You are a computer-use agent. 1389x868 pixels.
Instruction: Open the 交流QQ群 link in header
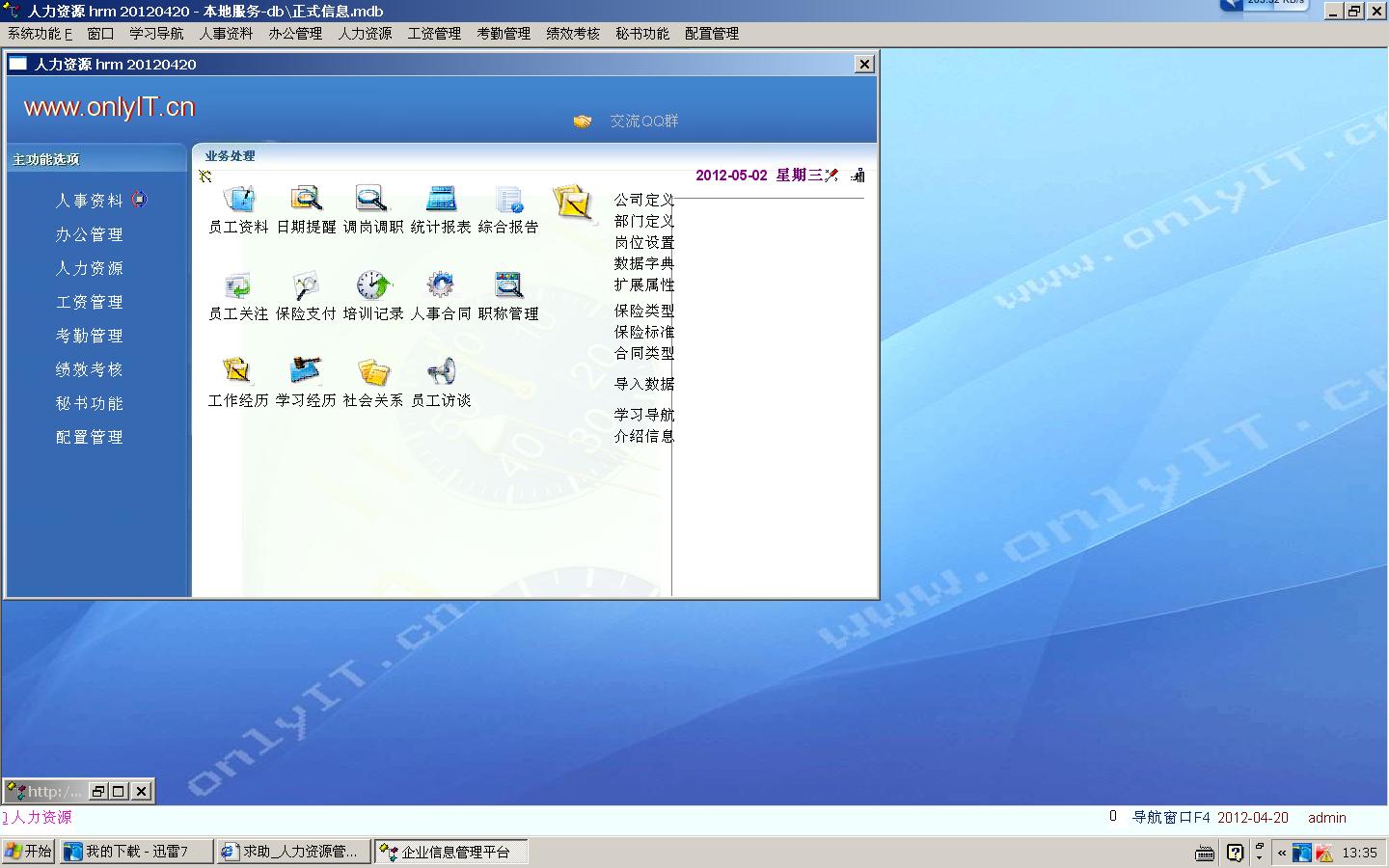643,122
